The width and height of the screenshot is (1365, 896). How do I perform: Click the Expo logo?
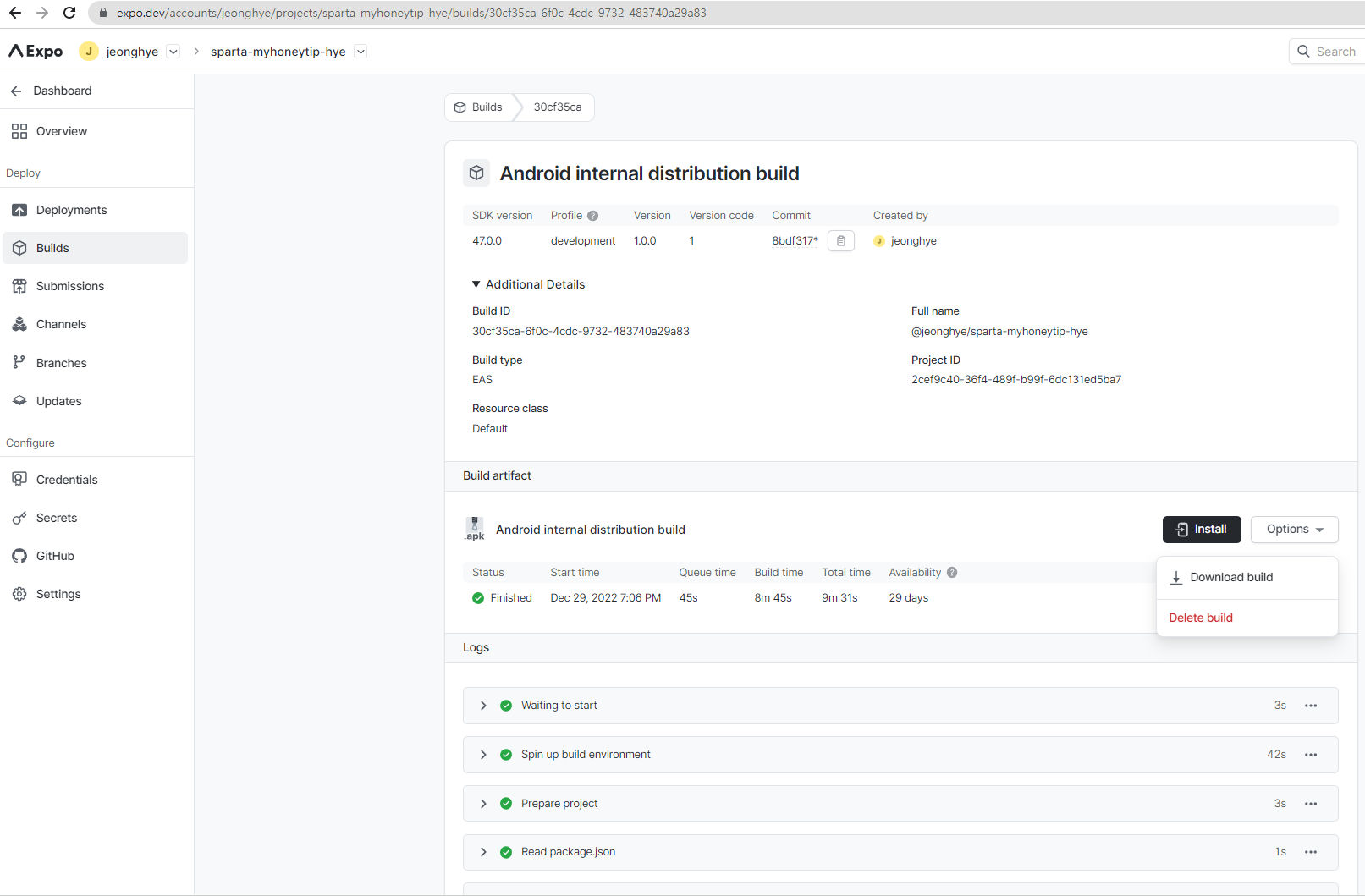[x=36, y=52]
